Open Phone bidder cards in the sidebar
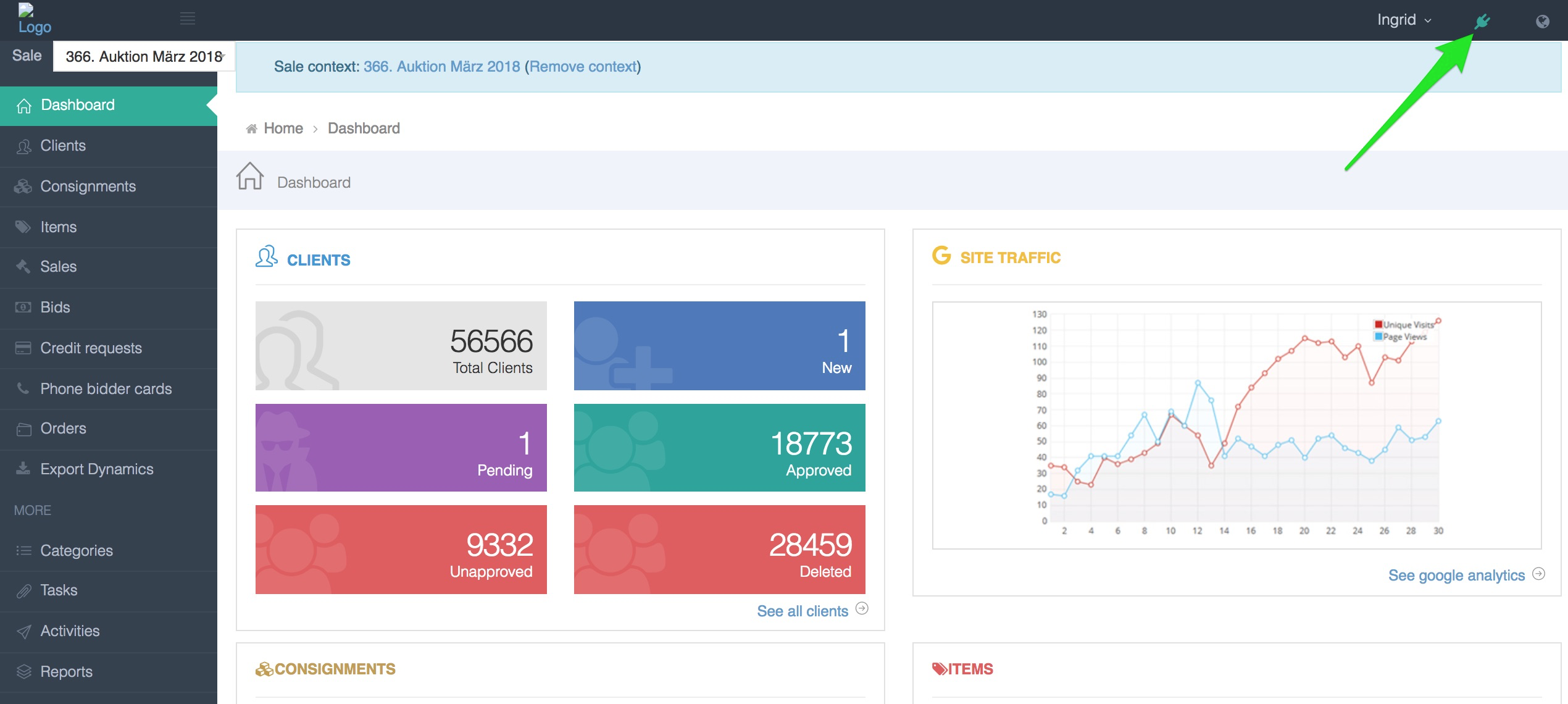The width and height of the screenshot is (1568, 704). pos(109,389)
